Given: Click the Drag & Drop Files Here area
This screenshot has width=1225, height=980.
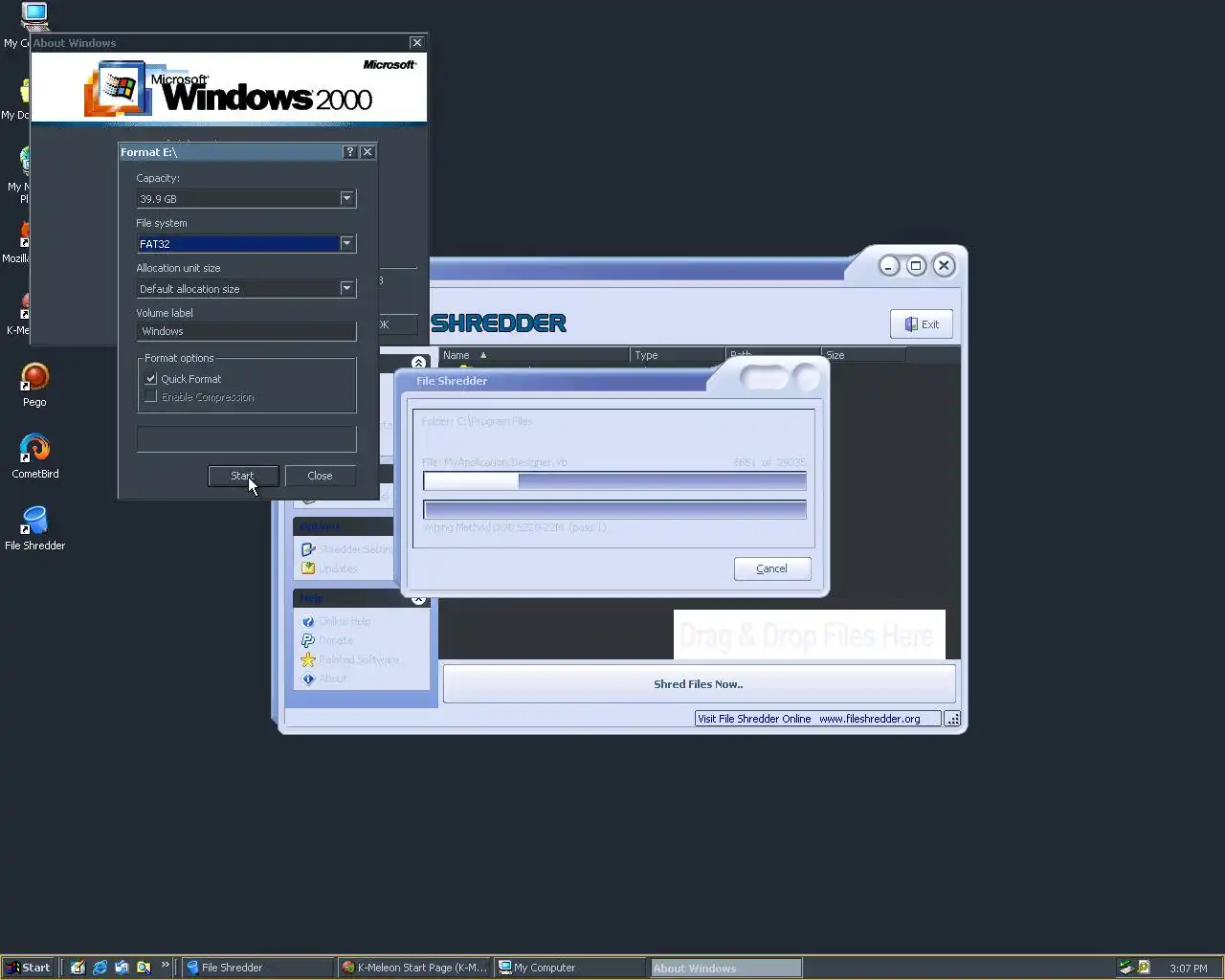Looking at the screenshot, I should 809,635.
